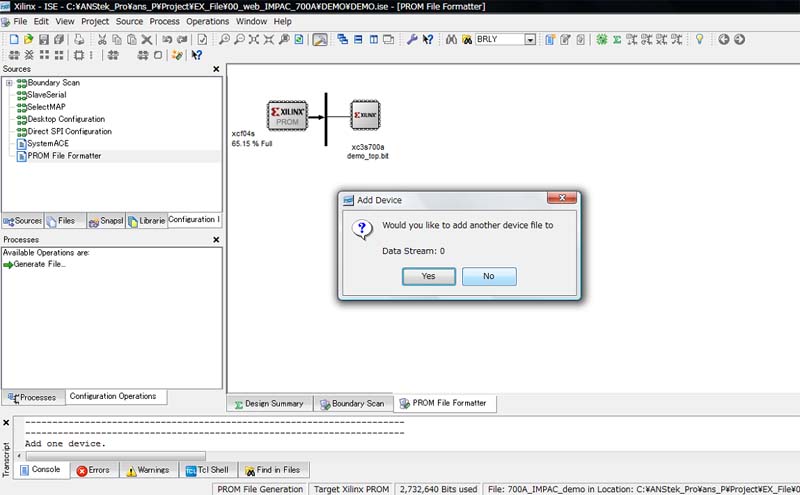This screenshot has height=495, width=800.
Task: Click the Xilinx PROM device chip
Action: 287,116
